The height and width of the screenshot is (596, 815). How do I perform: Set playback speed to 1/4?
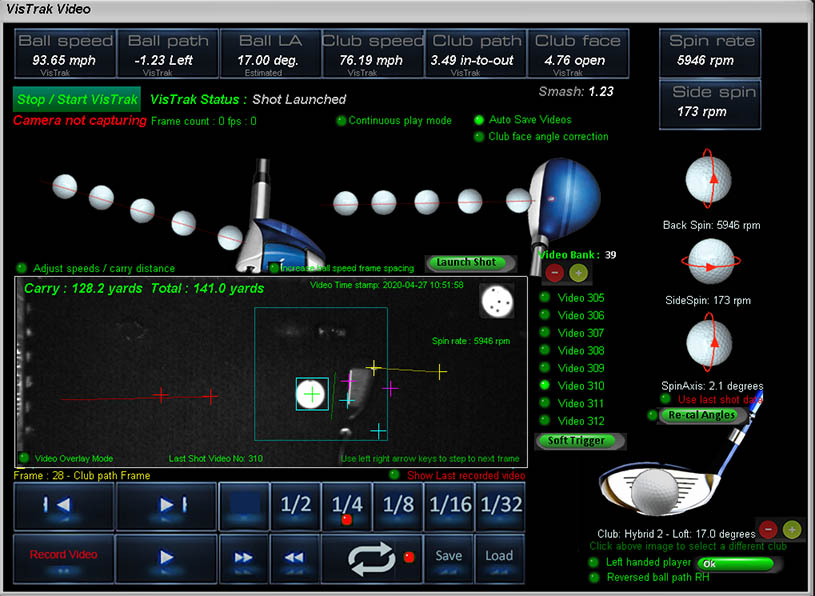click(x=347, y=506)
